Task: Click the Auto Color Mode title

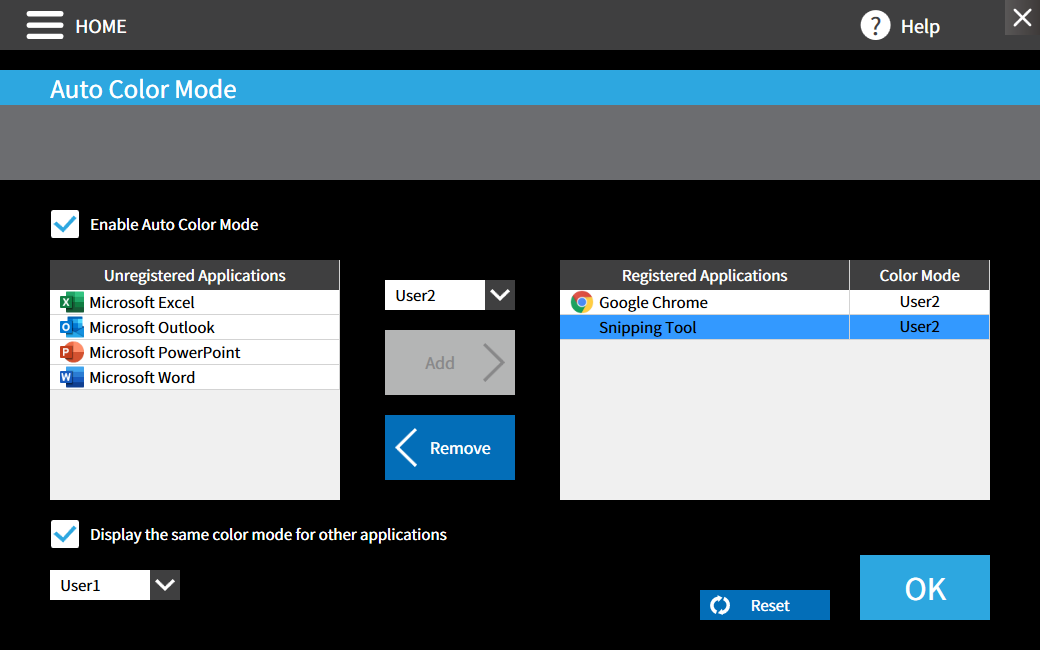Action: click(x=143, y=89)
